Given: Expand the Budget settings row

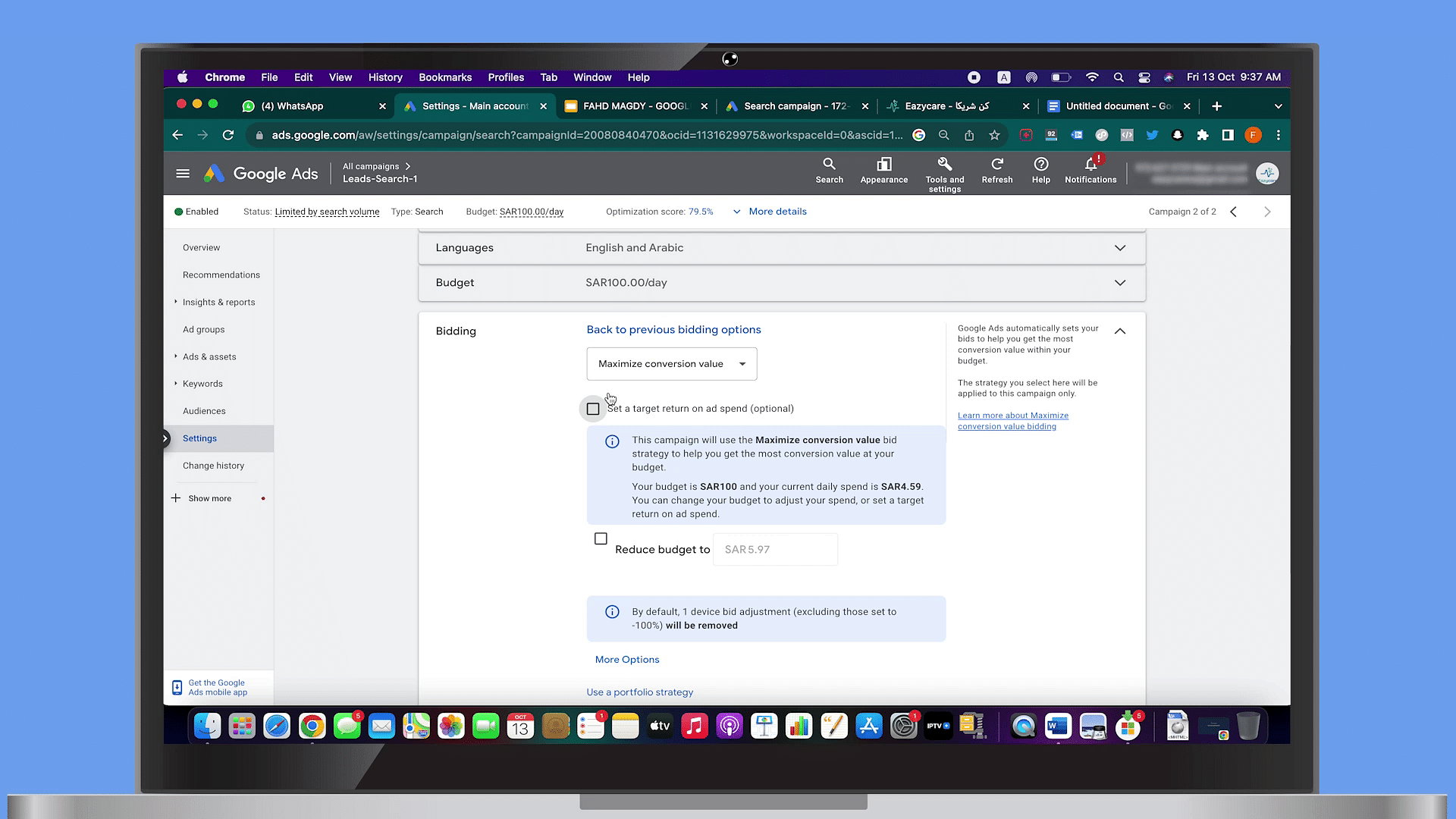Looking at the screenshot, I should [x=782, y=283].
